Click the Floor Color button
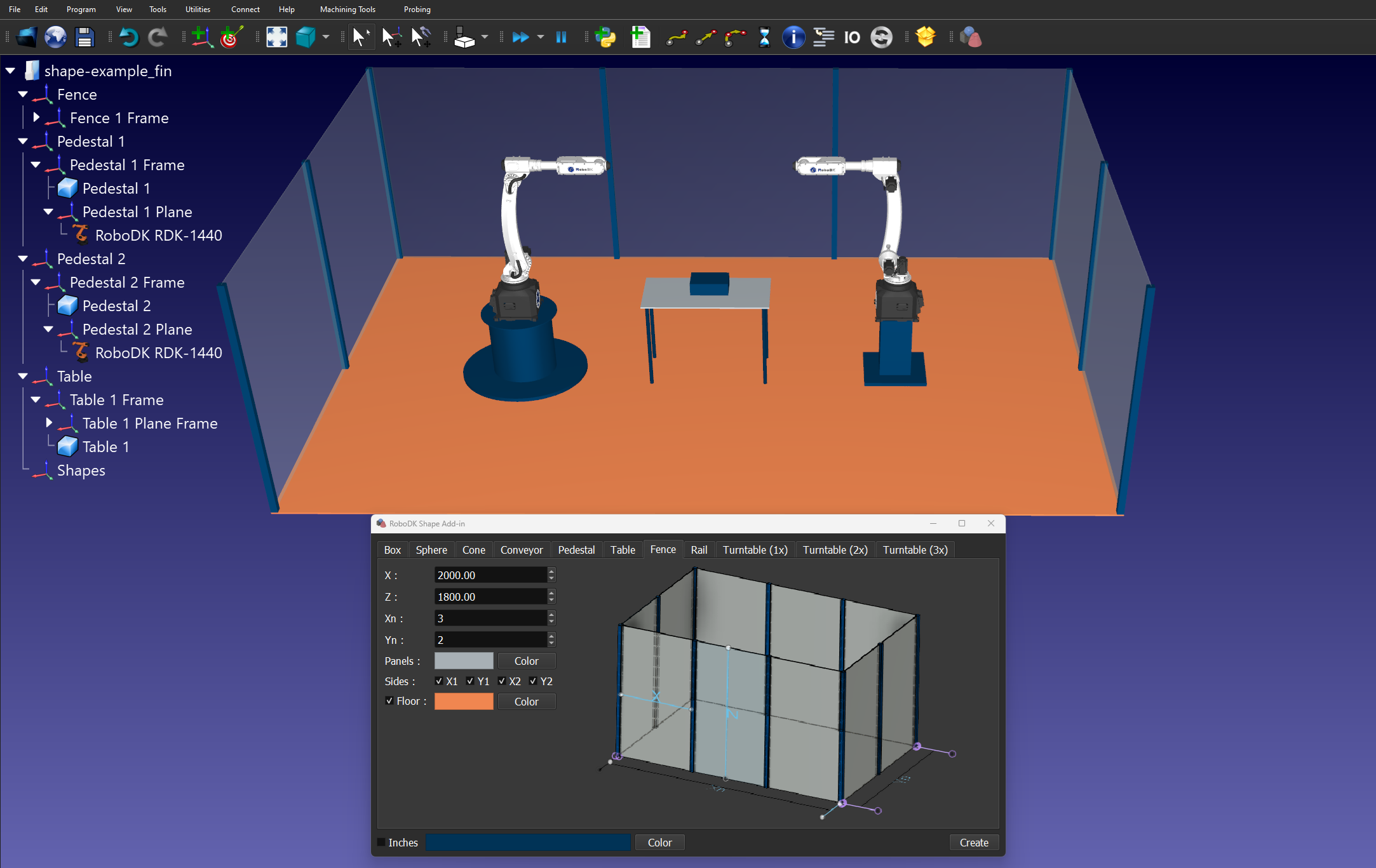 tap(527, 702)
